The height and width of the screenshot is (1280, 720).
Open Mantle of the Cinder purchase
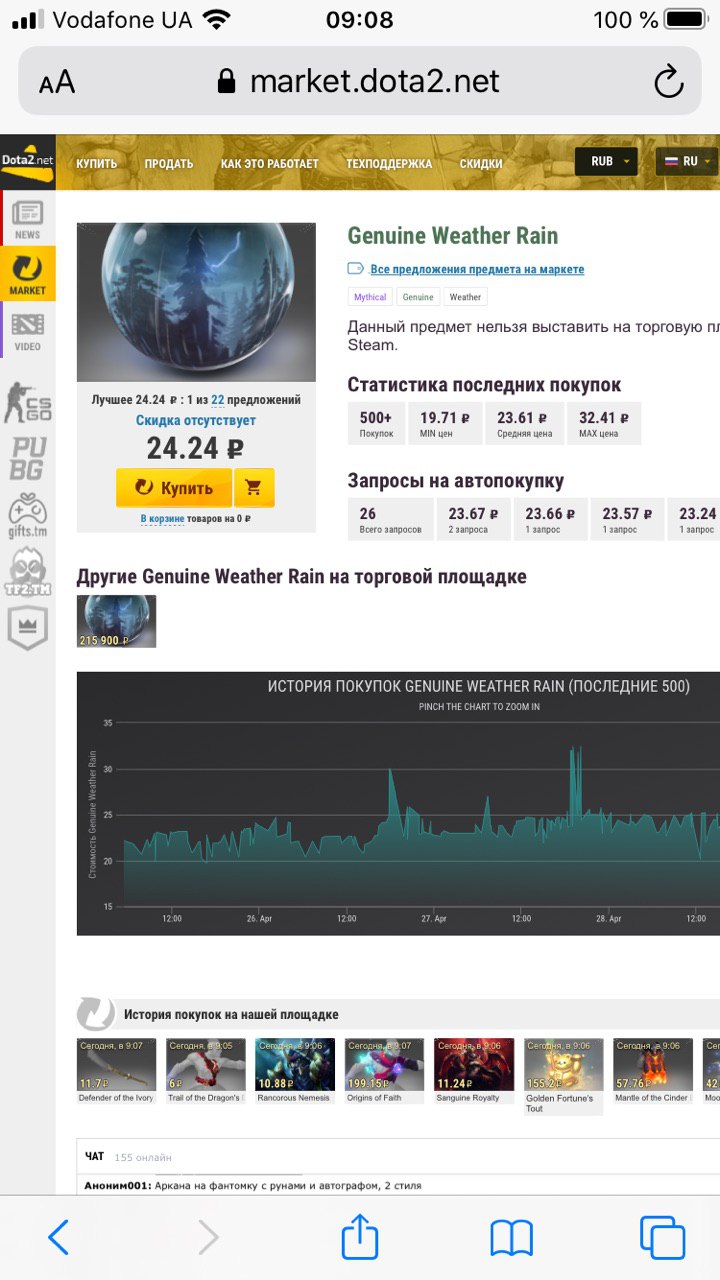653,1071
